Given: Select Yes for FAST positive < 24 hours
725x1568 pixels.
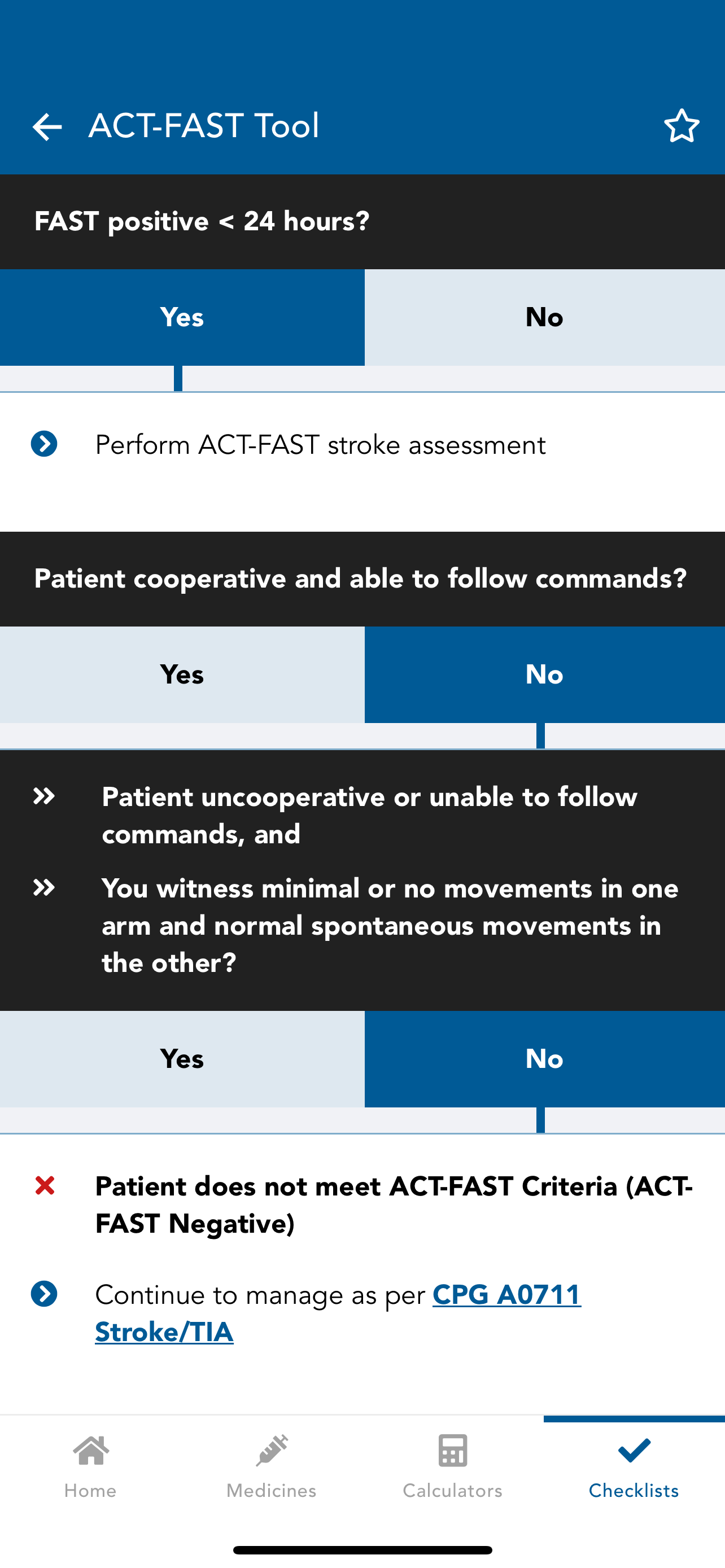Looking at the screenshot, I should point(182,317).
